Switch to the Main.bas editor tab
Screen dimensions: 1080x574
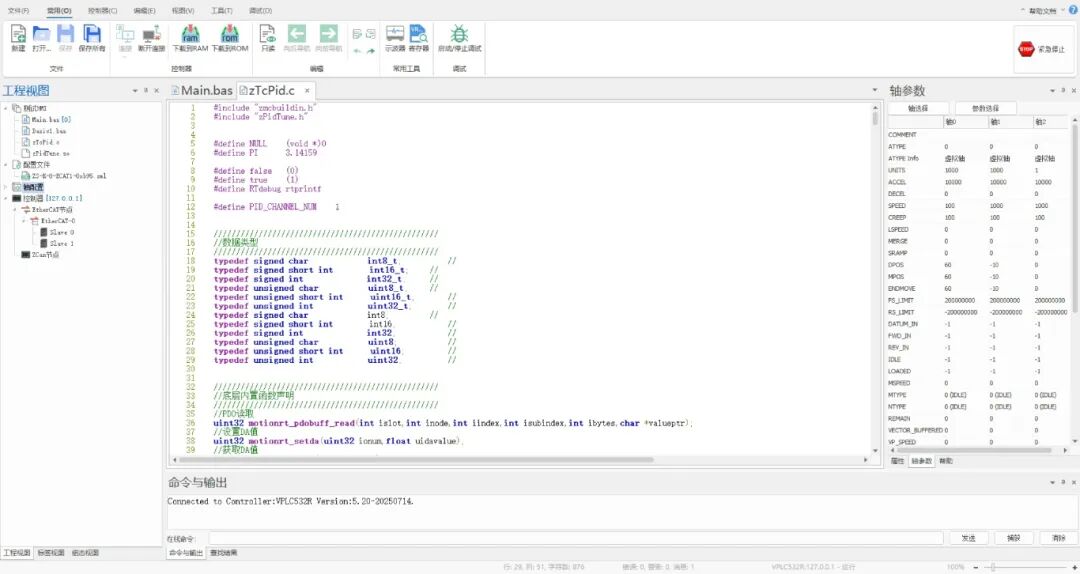click(x=202, y=90)
